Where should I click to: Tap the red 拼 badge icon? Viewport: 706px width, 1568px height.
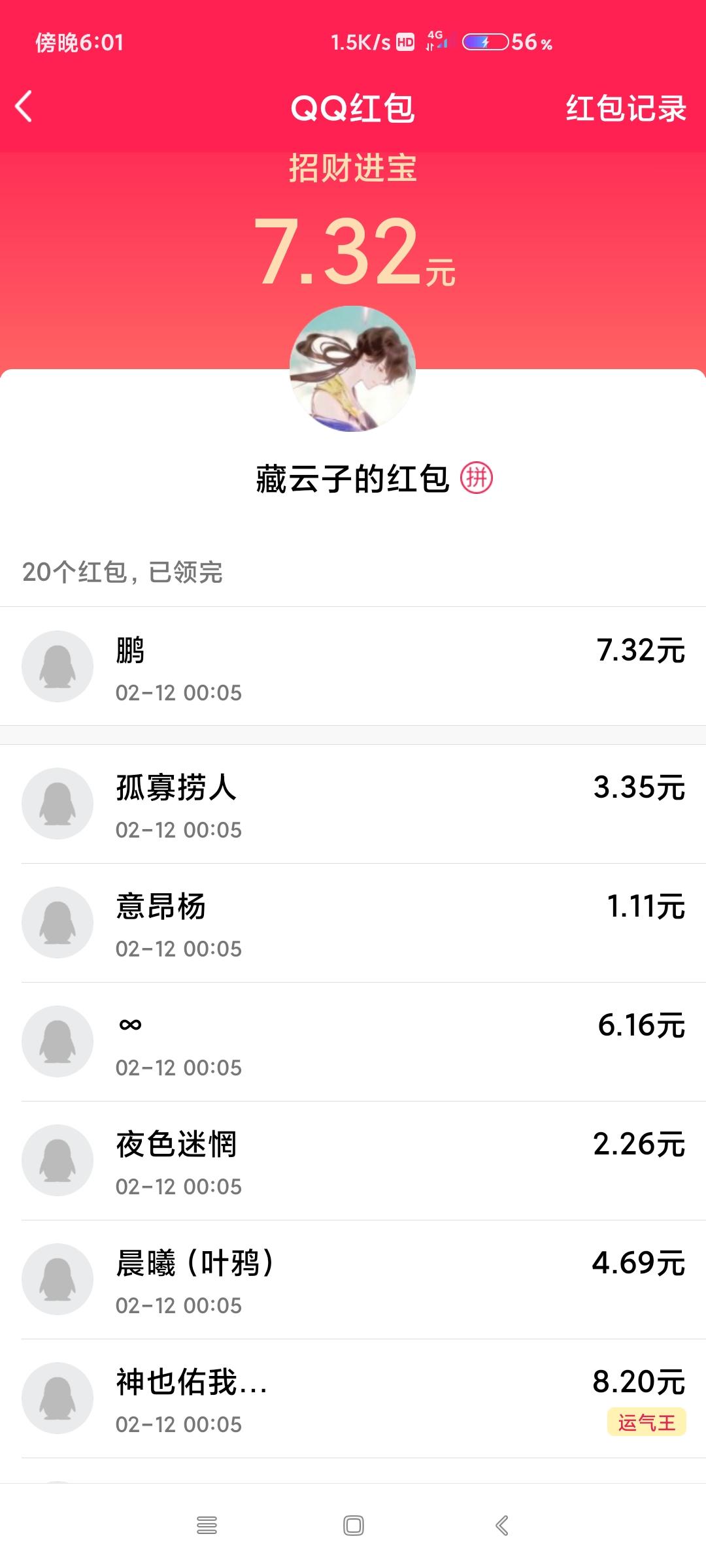[x=477, y=478]
